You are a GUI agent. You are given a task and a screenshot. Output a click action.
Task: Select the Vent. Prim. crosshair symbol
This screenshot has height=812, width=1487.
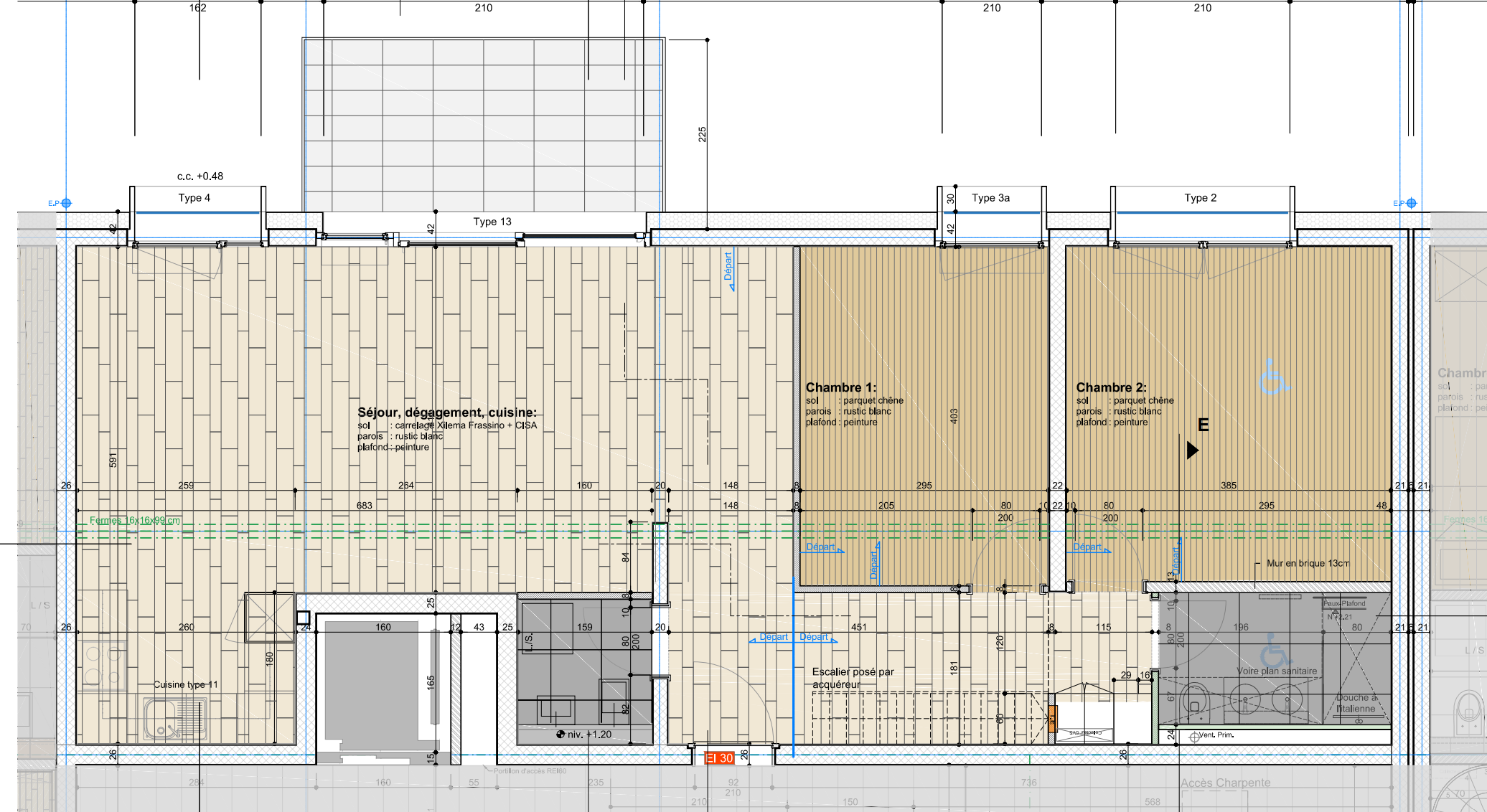[1194, 737]
